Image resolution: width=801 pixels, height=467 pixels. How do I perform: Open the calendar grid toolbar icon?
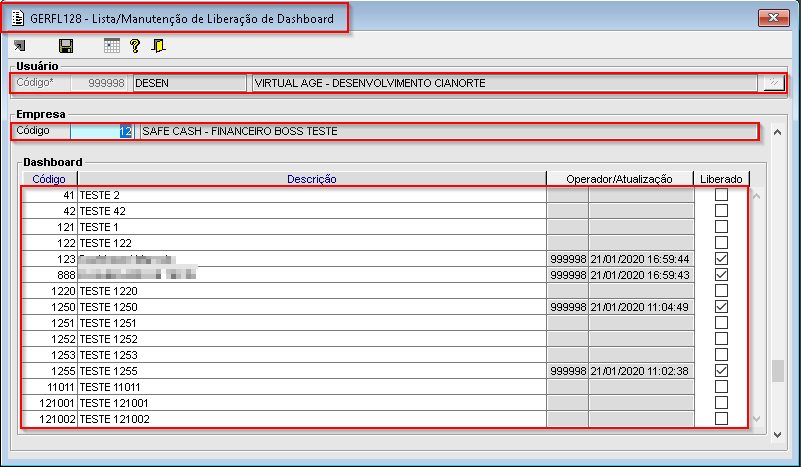[x=111, y=46]
